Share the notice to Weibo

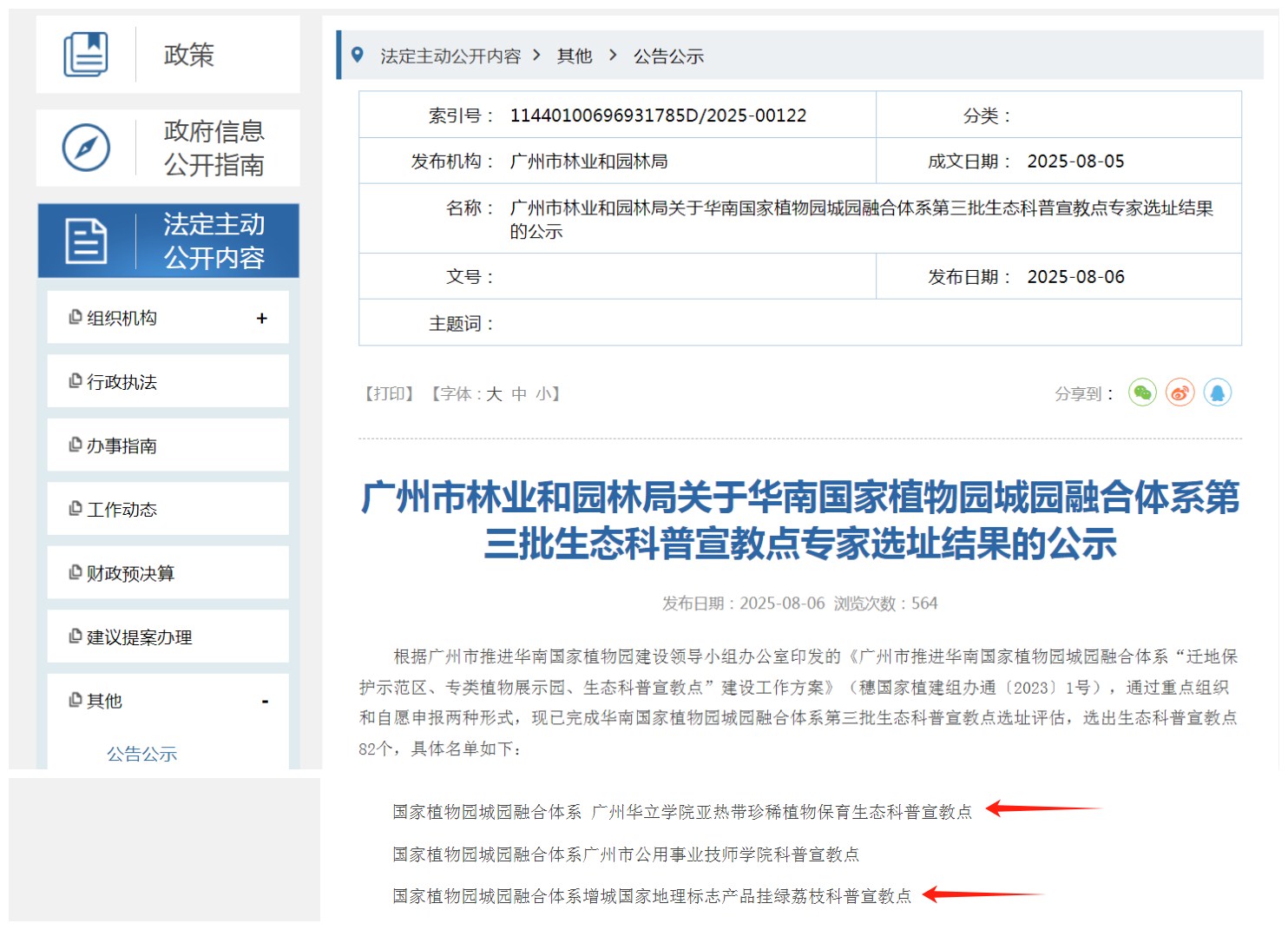(x=1180, y=393)
